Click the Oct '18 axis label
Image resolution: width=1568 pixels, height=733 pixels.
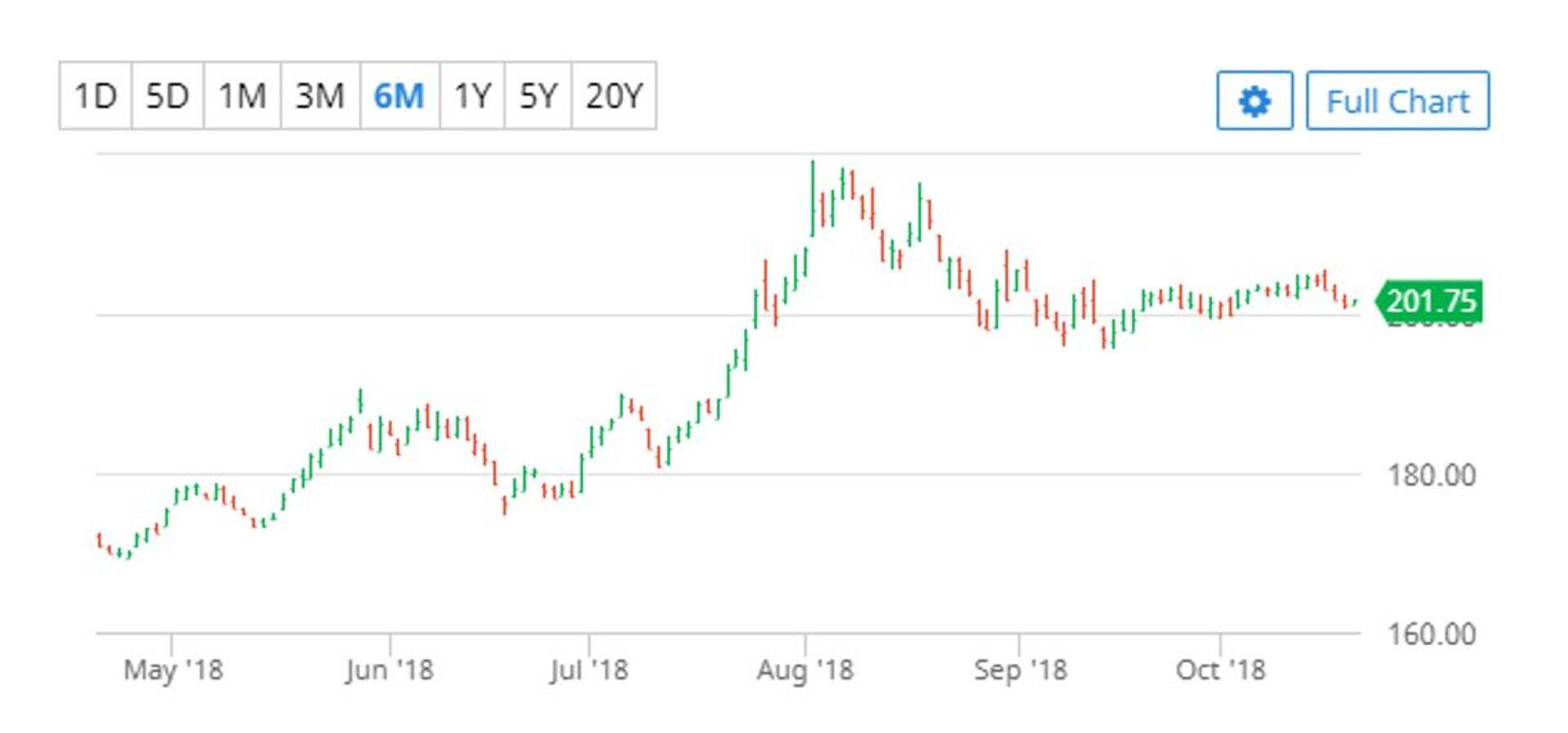[x=1220, y=670]
